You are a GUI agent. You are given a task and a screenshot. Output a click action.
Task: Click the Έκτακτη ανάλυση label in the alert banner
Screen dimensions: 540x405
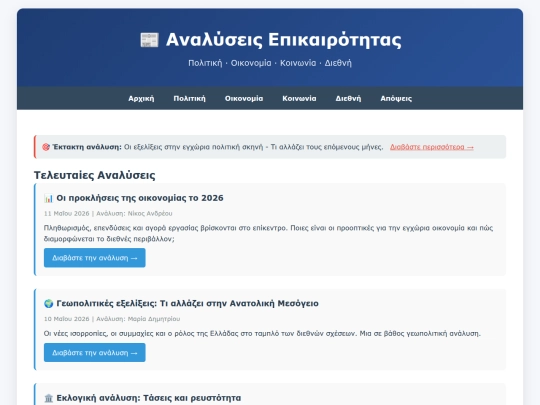pyautogui.click(x=87, y=147)
